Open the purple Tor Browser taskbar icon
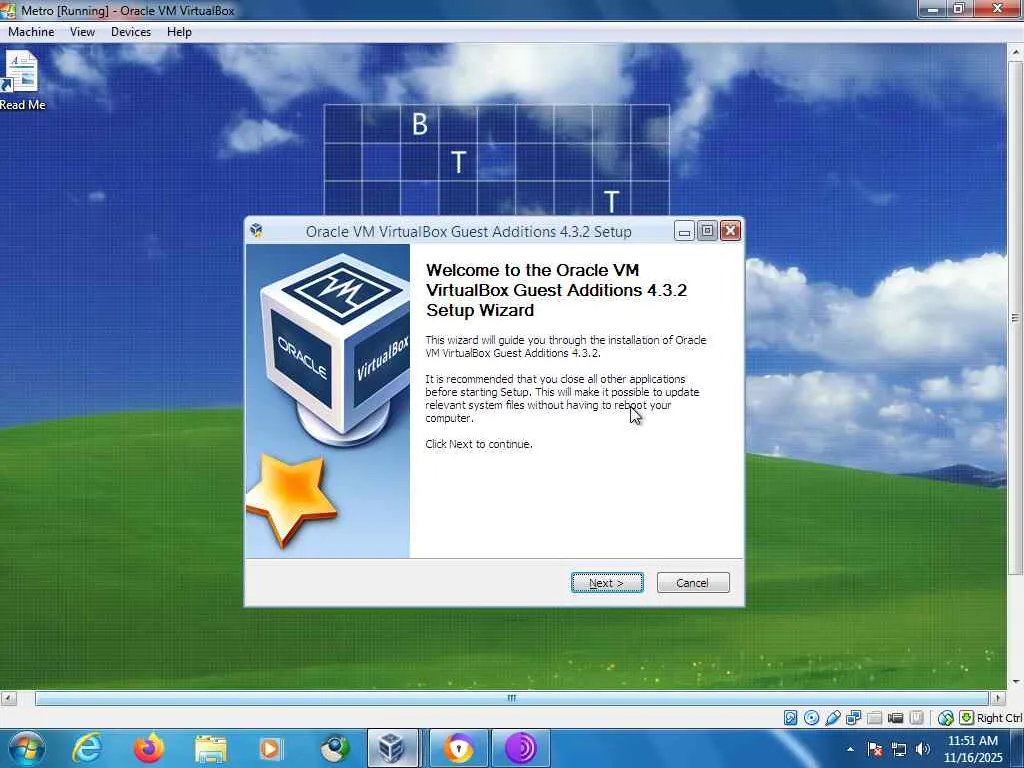 [520, 748]
